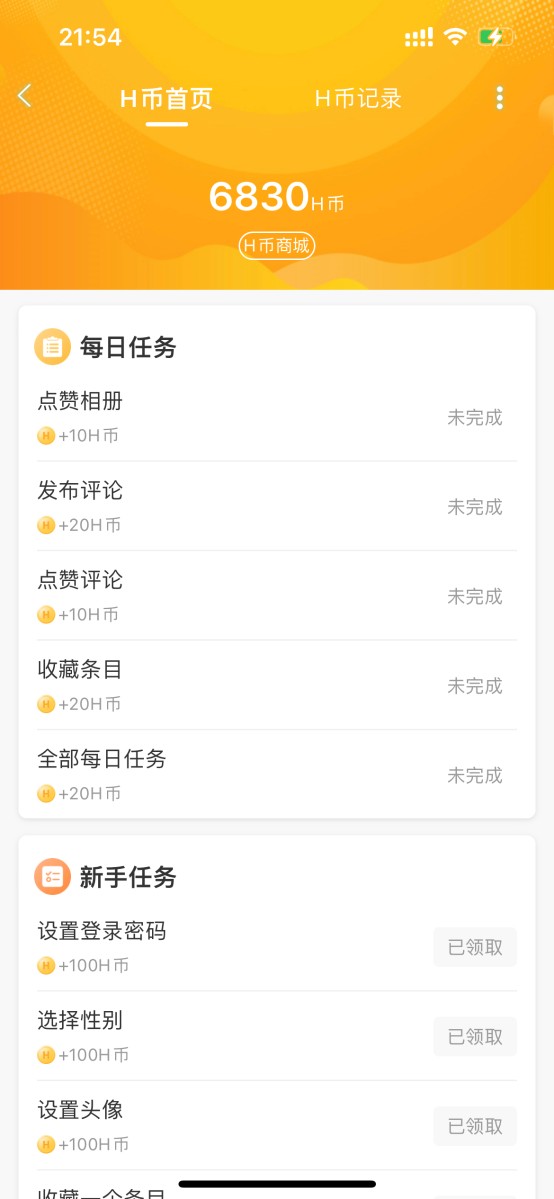Switch to the H币记录 tab

(x=358, y=99)
